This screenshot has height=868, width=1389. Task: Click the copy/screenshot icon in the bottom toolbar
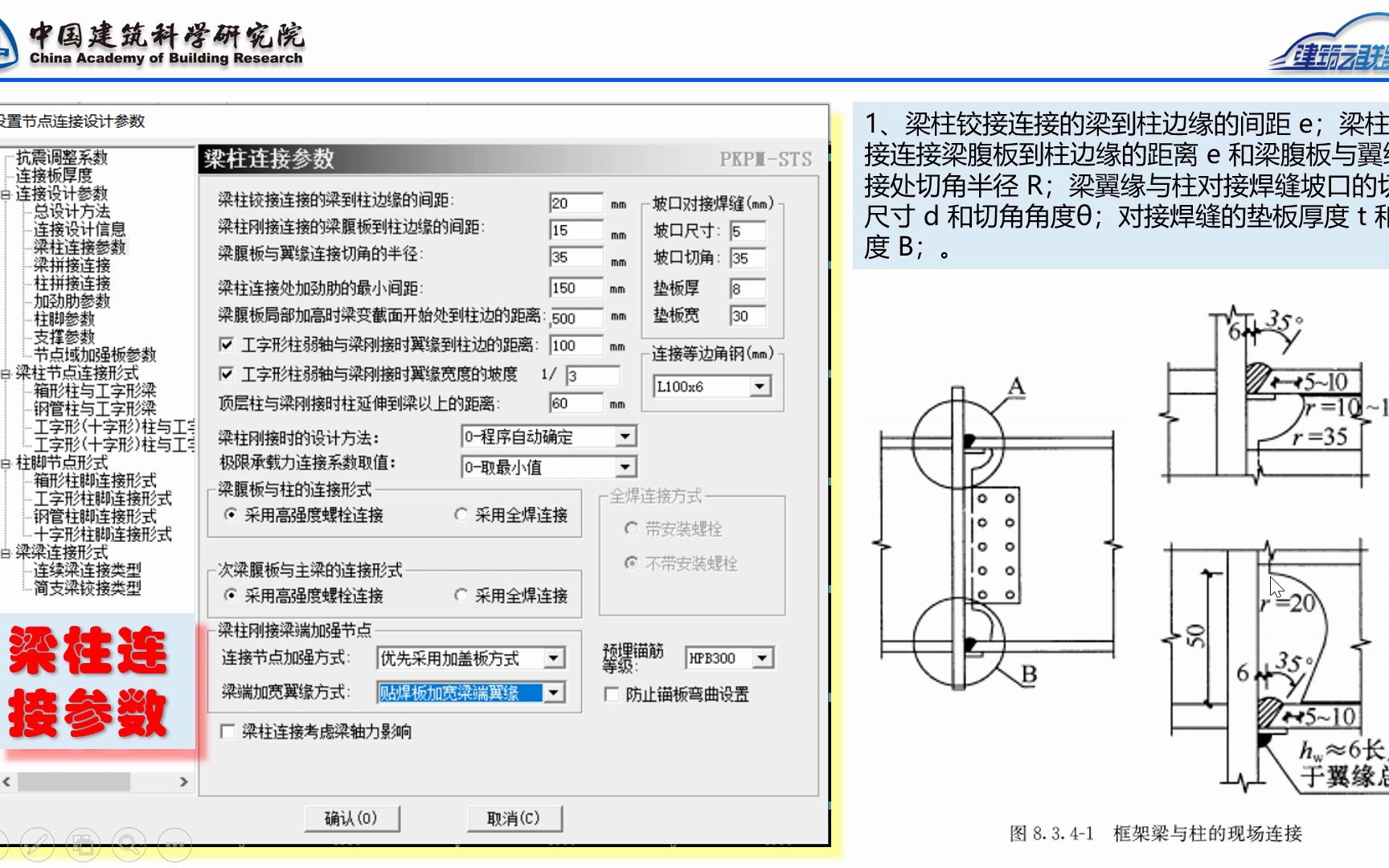[81, 845]
